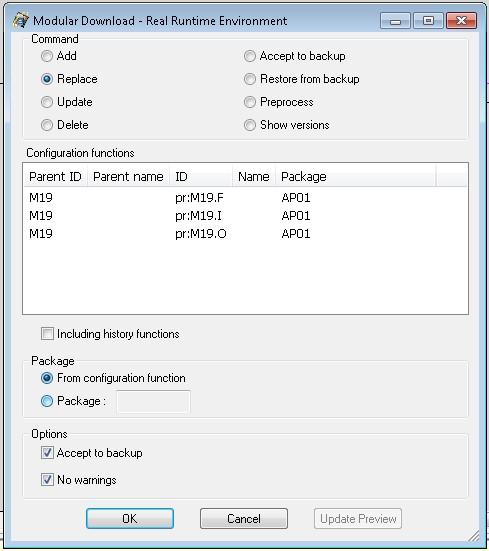
Task: Enable Including history functions checkbox
Action: click(x=47, y=333)
